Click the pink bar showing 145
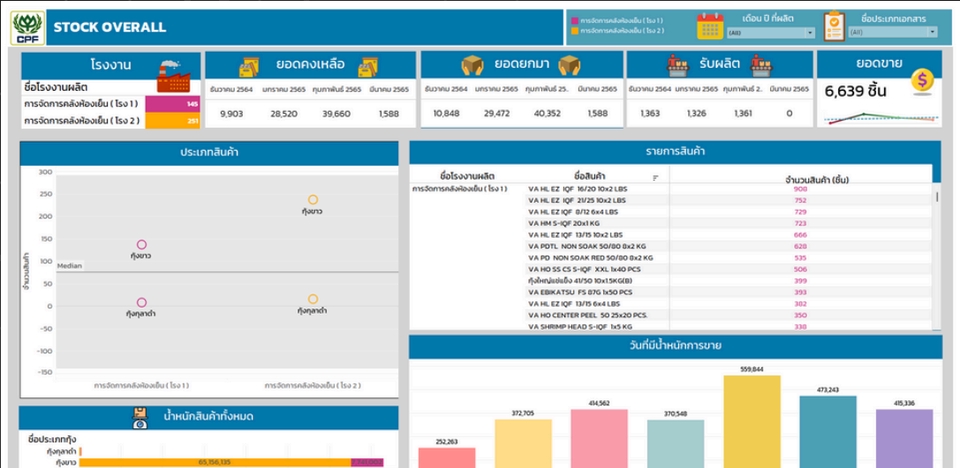 tap(173, 104)
